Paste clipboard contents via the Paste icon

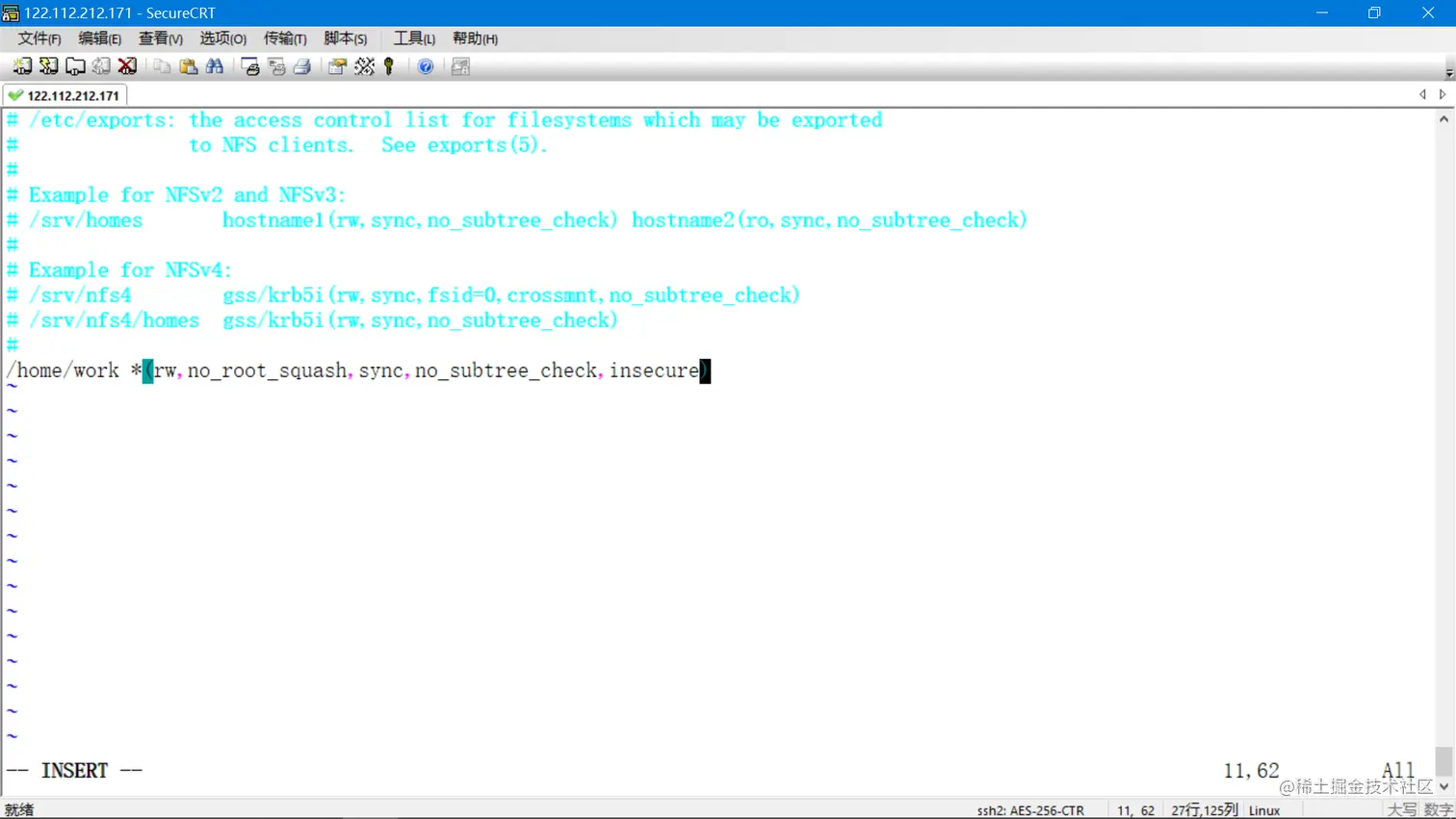pyautogui.click(x=188, y=65)
